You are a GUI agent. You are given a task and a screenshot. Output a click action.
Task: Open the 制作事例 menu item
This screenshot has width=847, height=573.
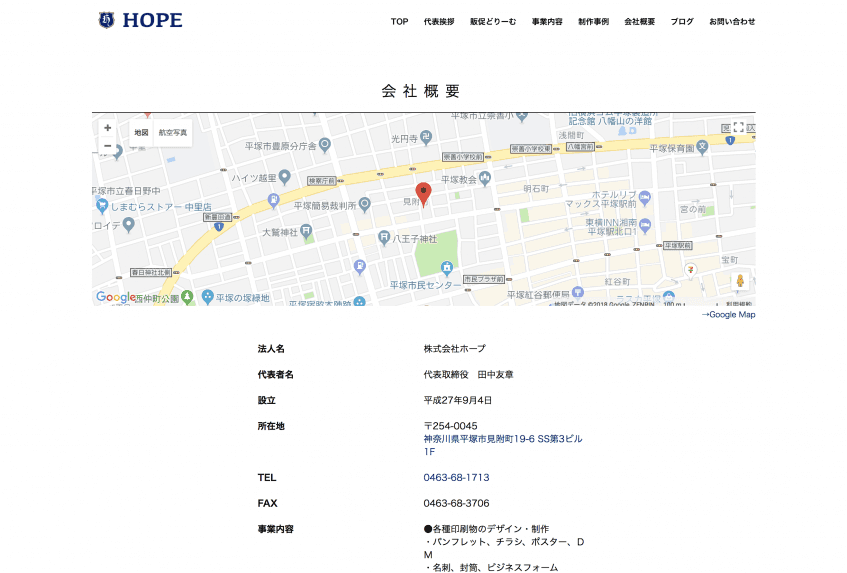click(593, 22)
